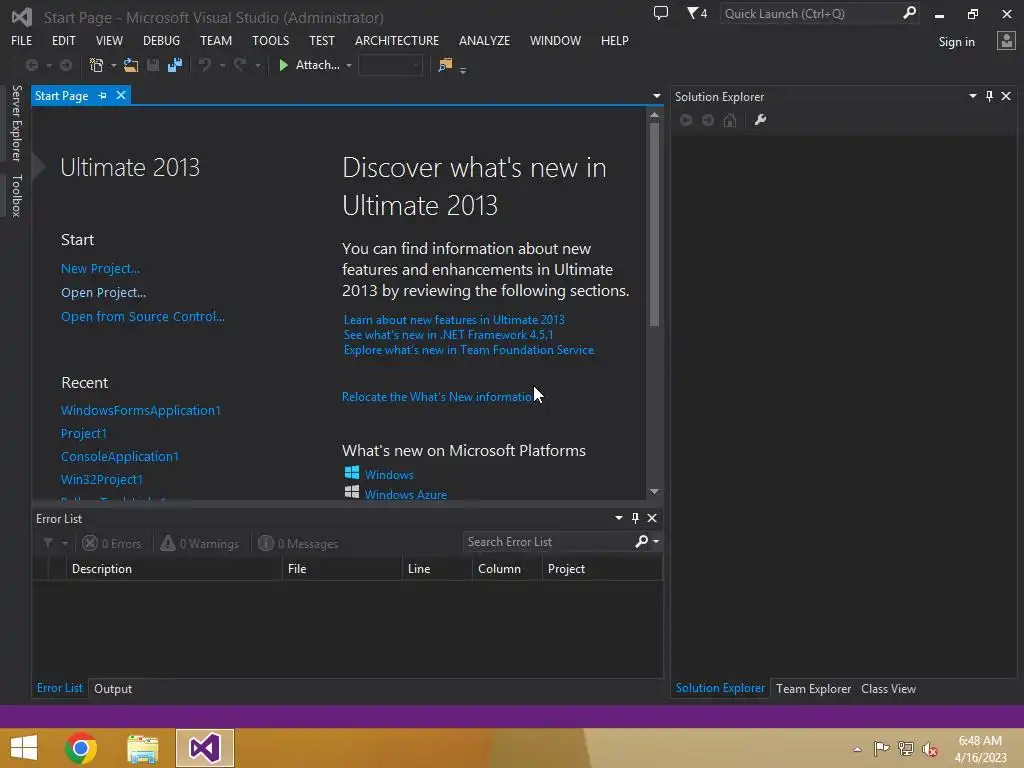Image resolution: width=1024 pixels, height=768 pixels.
Task: Click the Quick Launch search magnifier
Action: click(x=909, y=13)
